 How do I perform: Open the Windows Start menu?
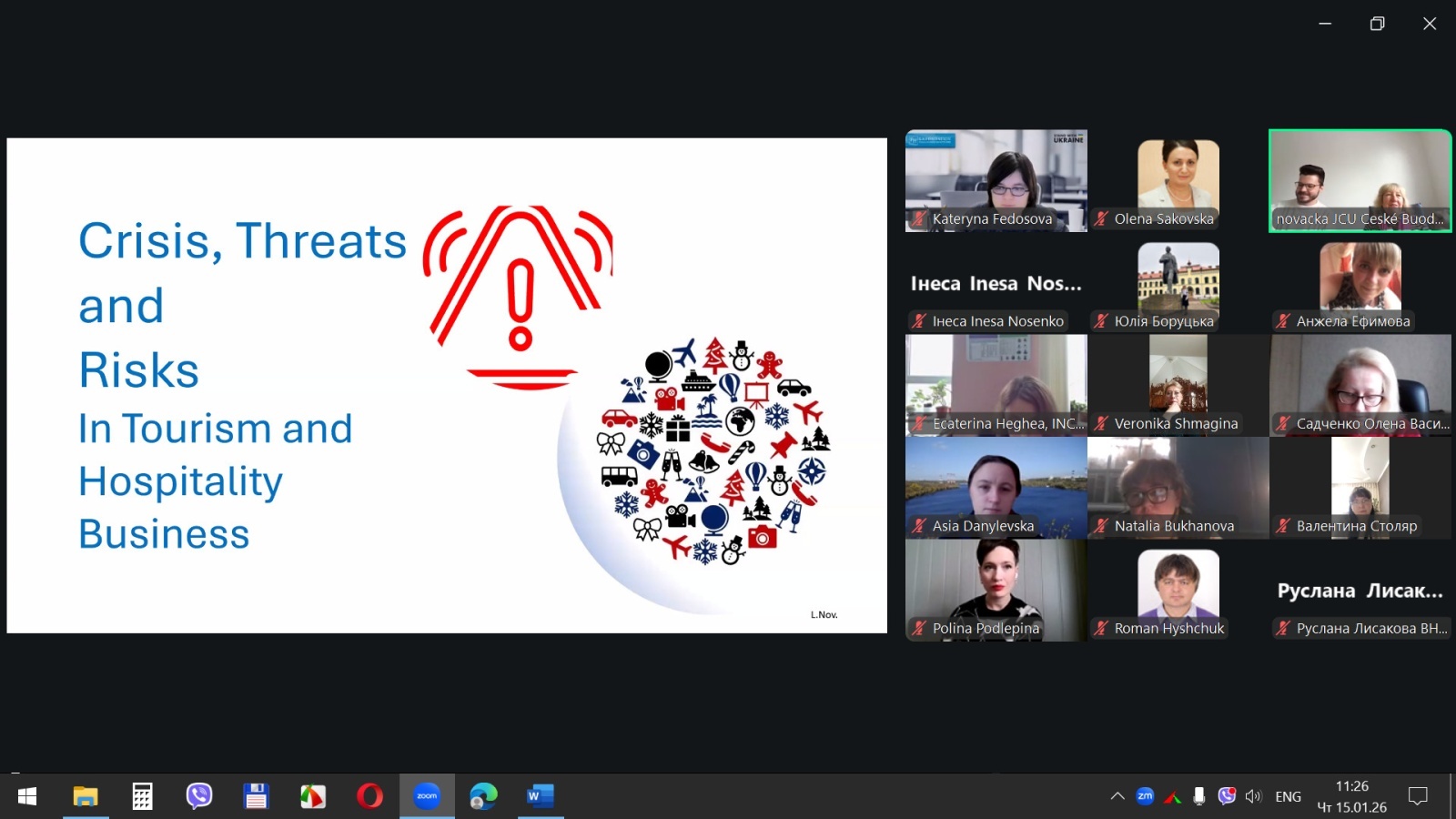(27, 796)
